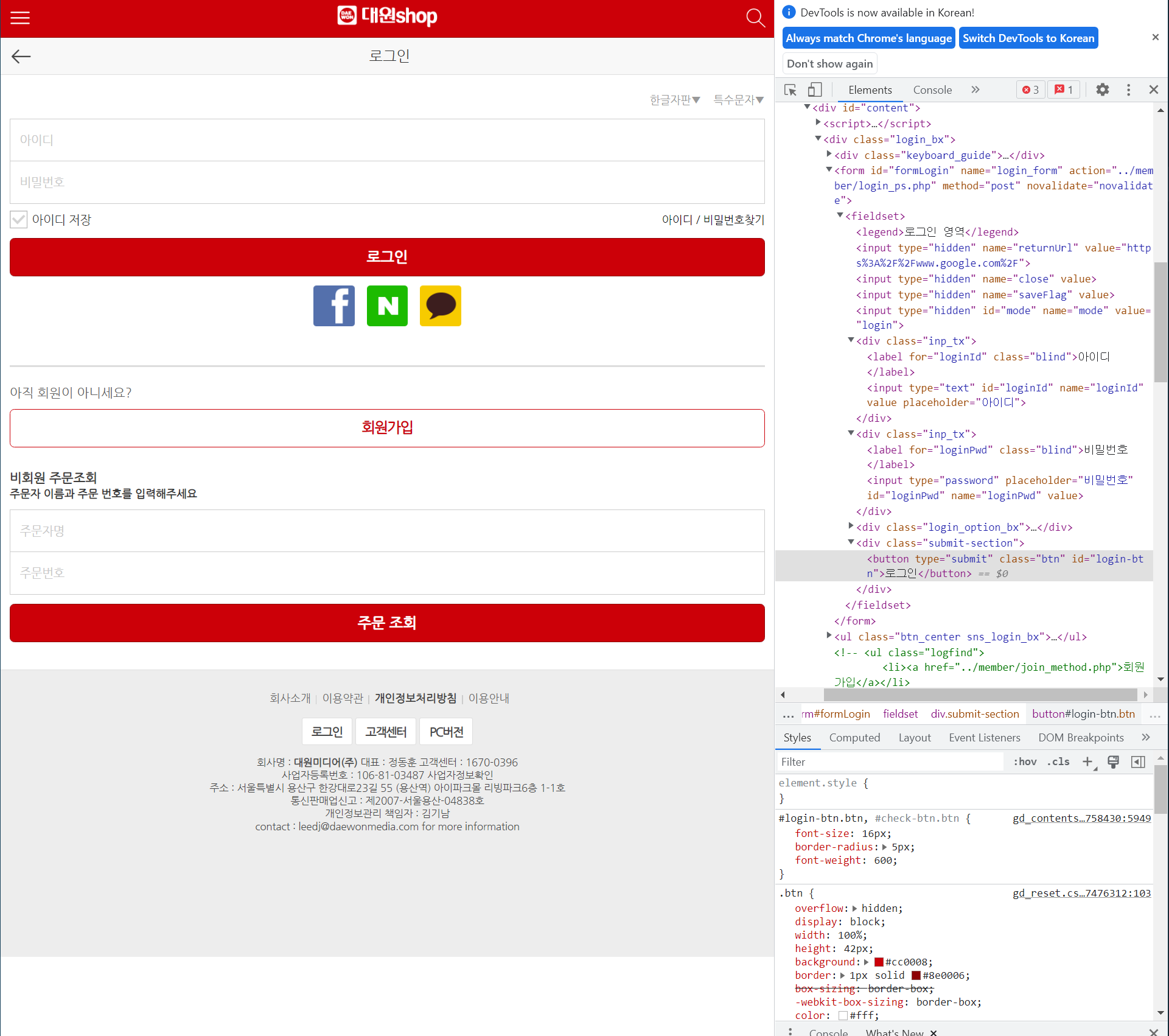Click the Daewon shop logo
1169x1036 pixels.
coord(387,16)
